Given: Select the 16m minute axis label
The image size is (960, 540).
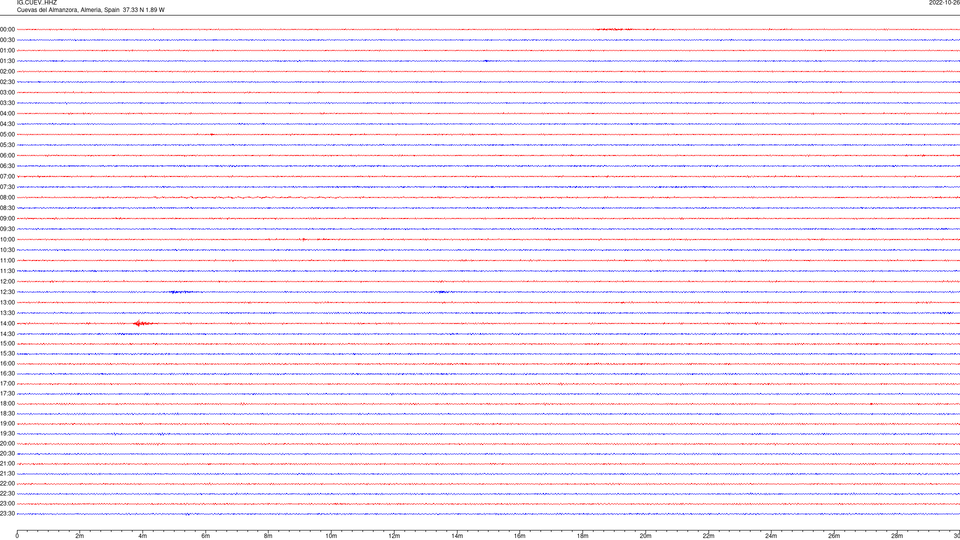Looking at the screenshot, I should click(520, 536).
